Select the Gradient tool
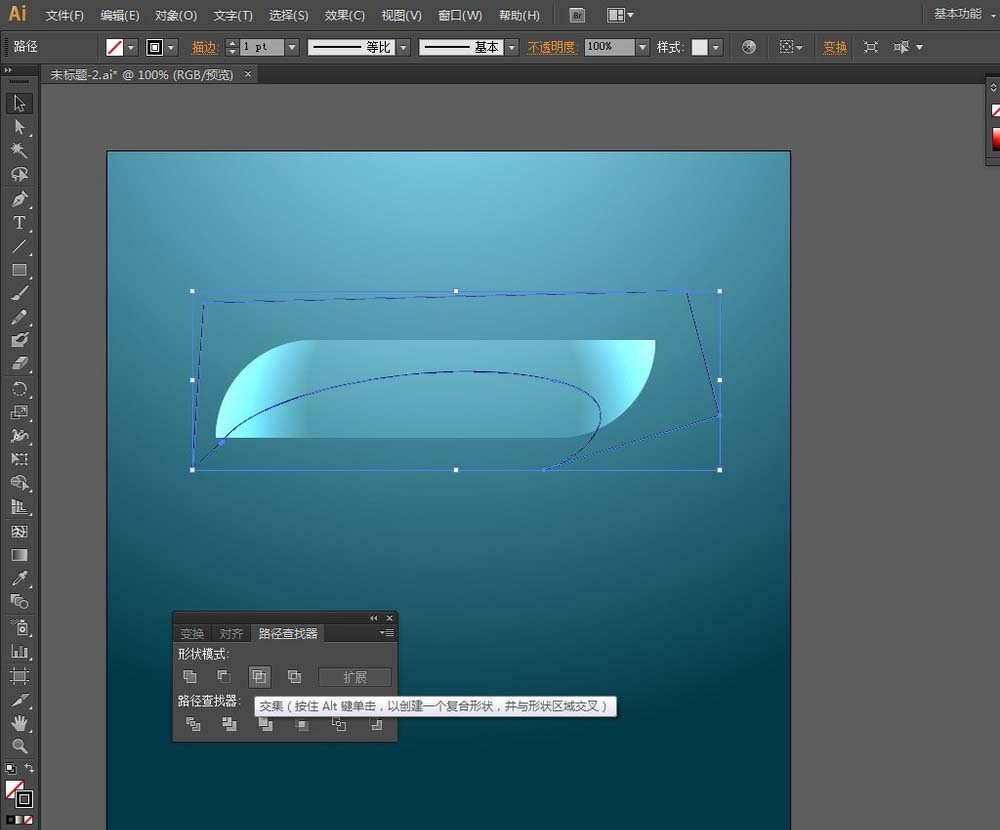This screenshot has height=830, width=1000. pos(19,554)
